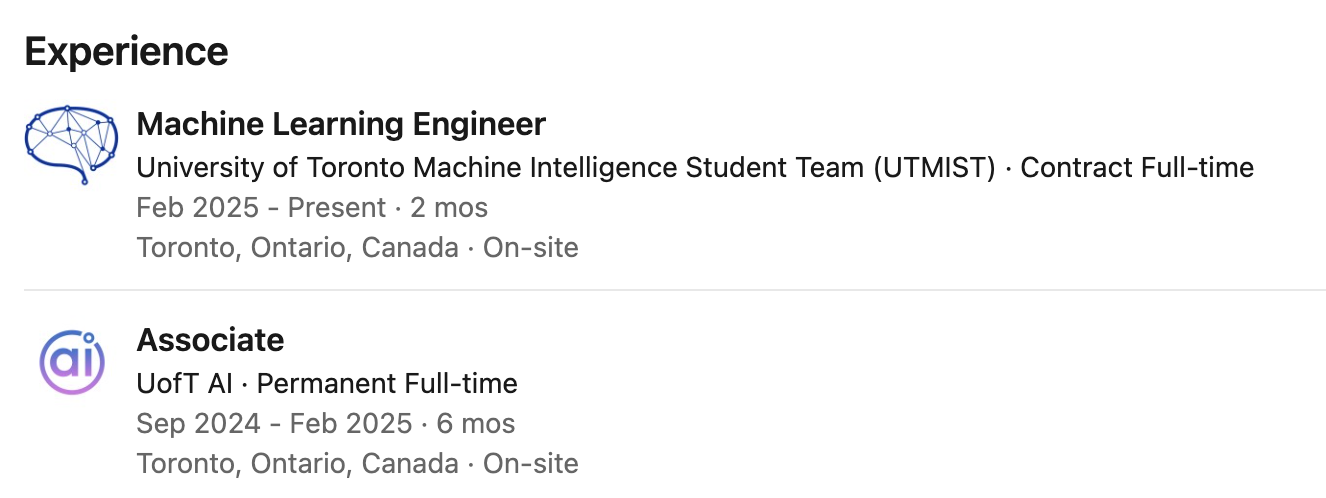The height and width of the screenshot is (498, 1326).
Task: Click the 6 mos duration text
Action: click(476, 423)
